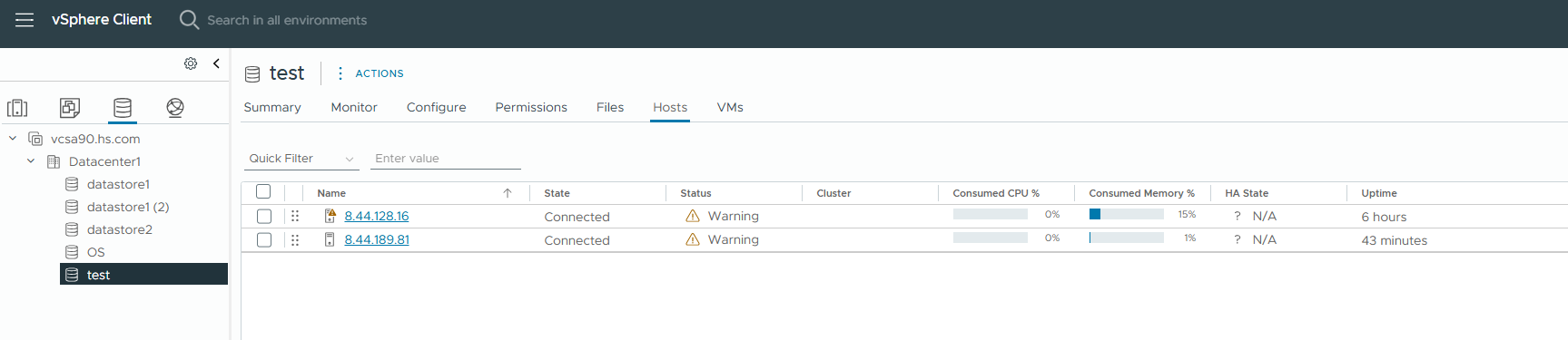The width and height of the screenshot is (1568, 340).
Task: Collapse the navigation sidebar panel
Action: tap(216, 63)
